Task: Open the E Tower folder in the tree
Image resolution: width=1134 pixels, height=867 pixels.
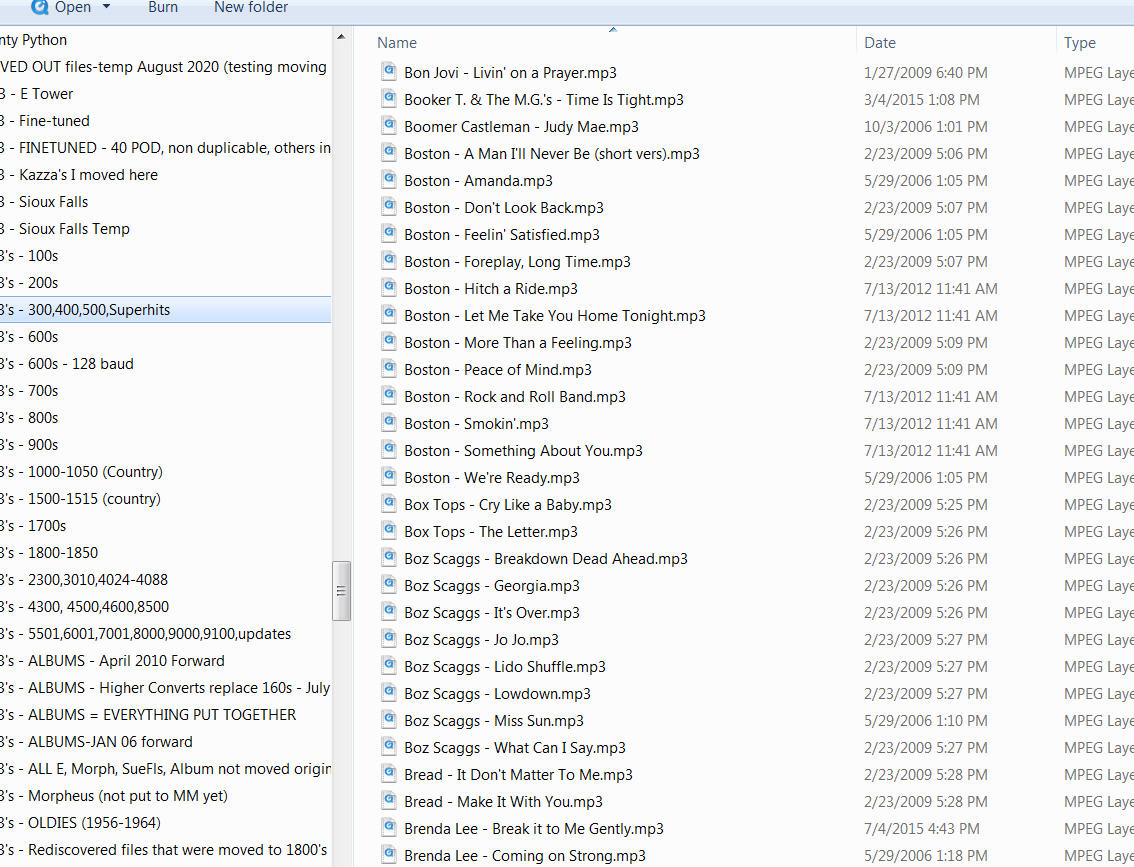Action: 46,94
